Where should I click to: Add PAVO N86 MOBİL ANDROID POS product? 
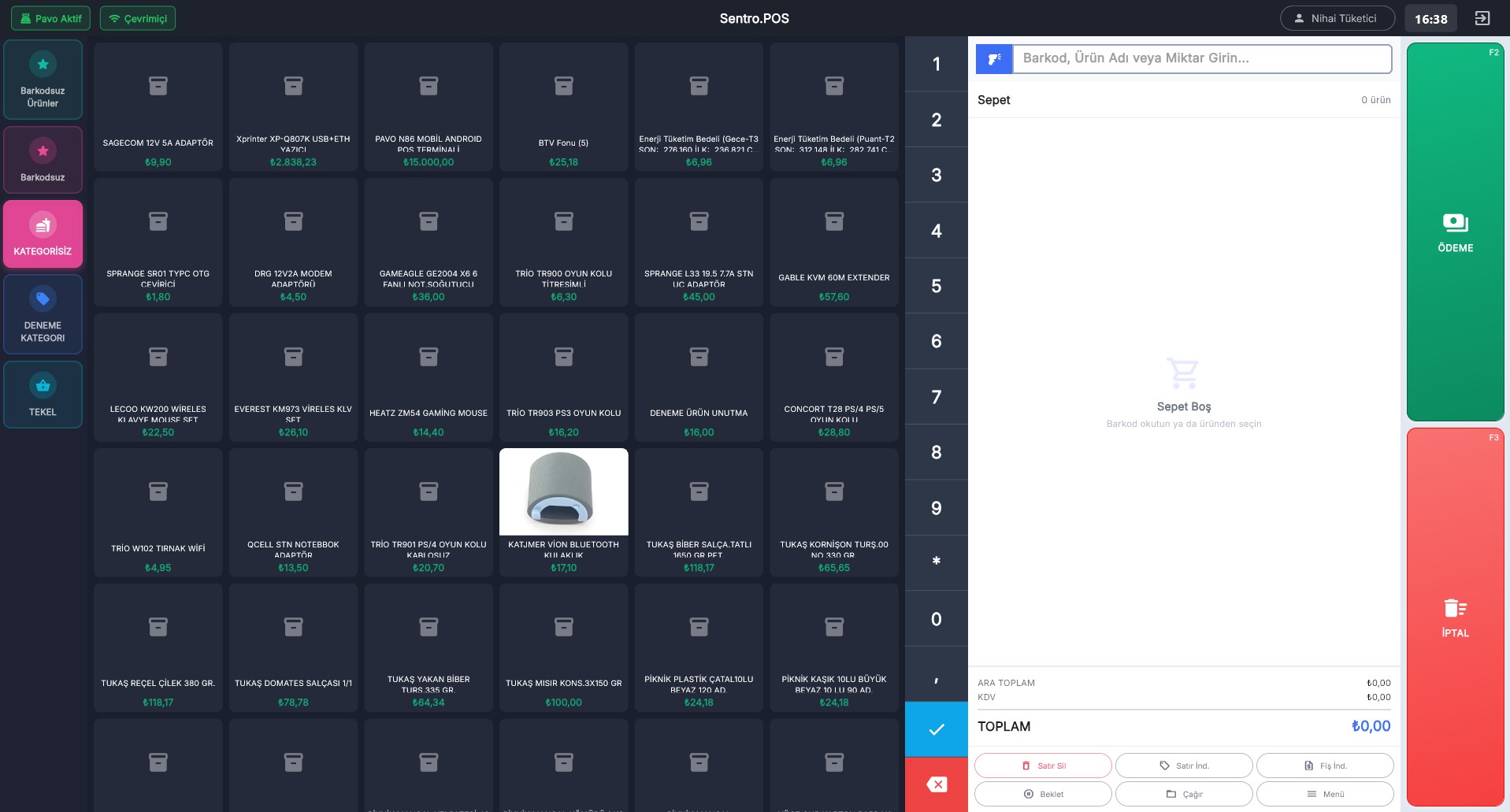429,107
